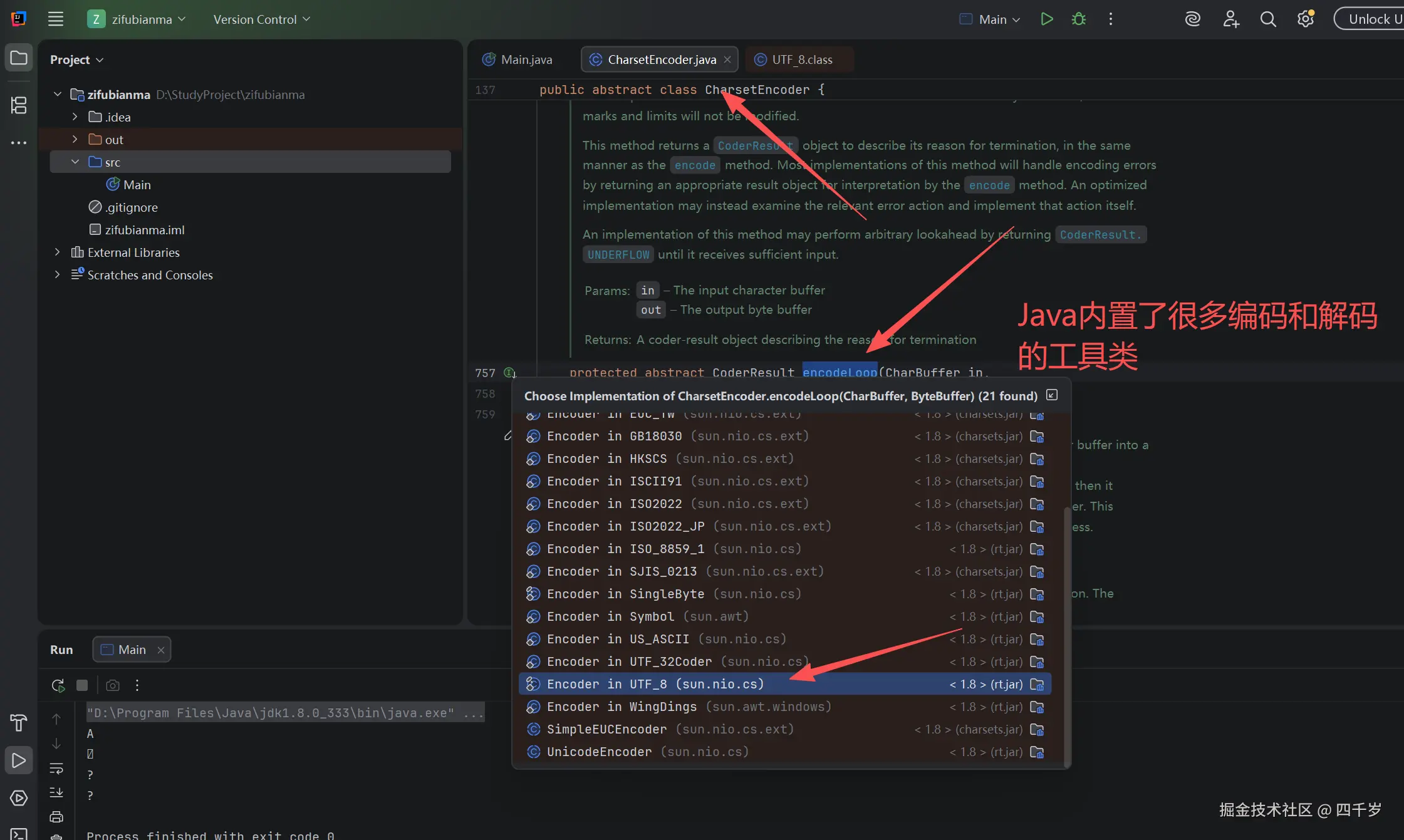The image size is (1404, 840).
Task: Open Main run configuration dropdown
Action: [990, 19]
